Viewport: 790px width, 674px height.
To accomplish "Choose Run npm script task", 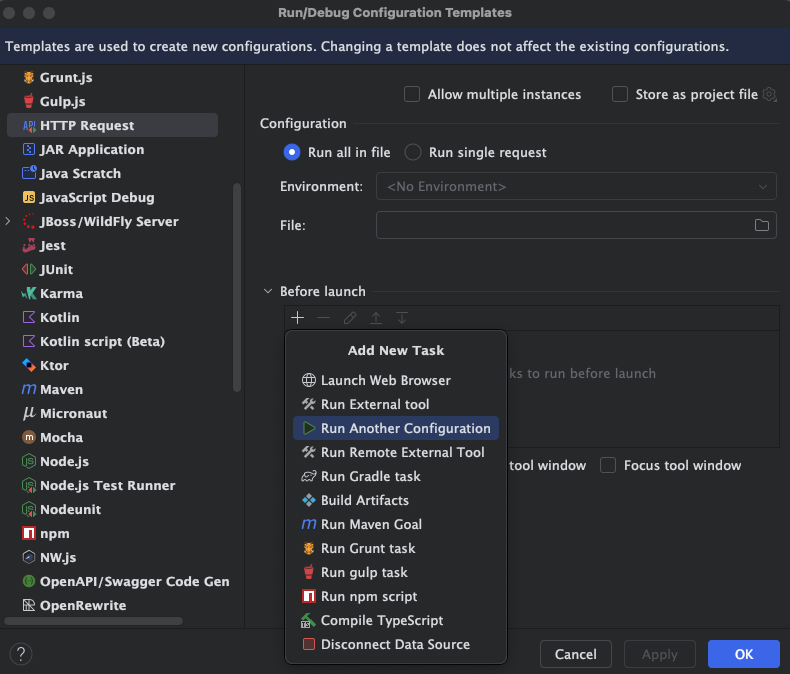I will click(x=396, y=596).
